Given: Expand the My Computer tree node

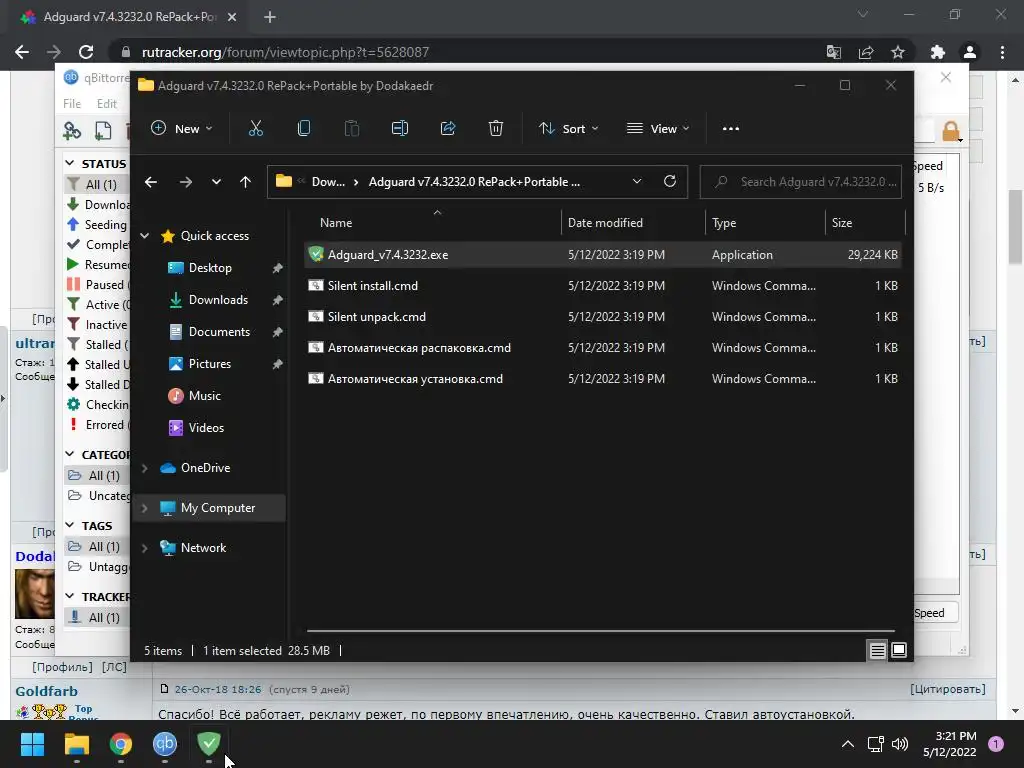Looking at the screenshot, I should point(145,507).
